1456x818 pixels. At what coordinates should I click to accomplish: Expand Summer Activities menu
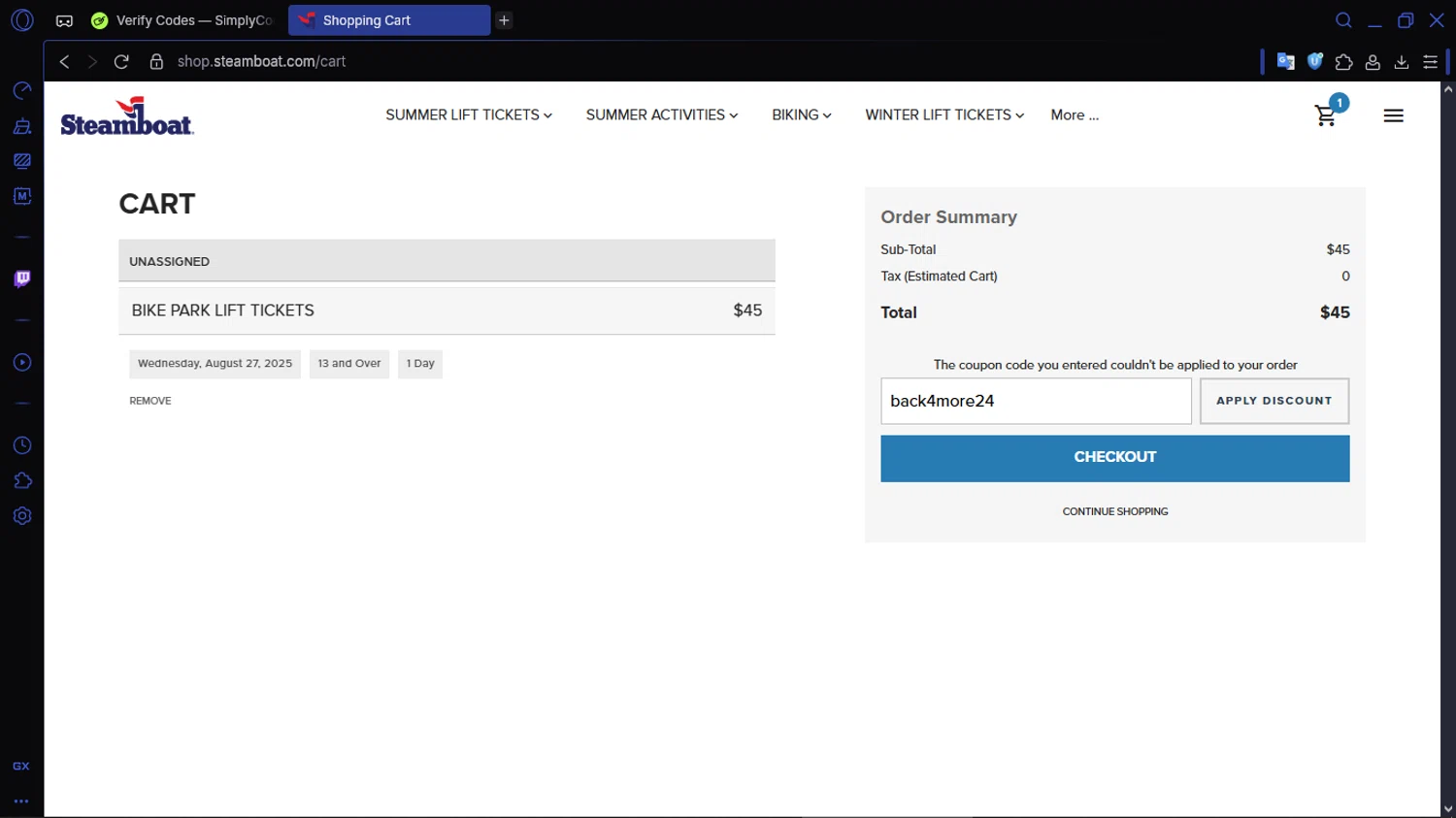[662, 115]
